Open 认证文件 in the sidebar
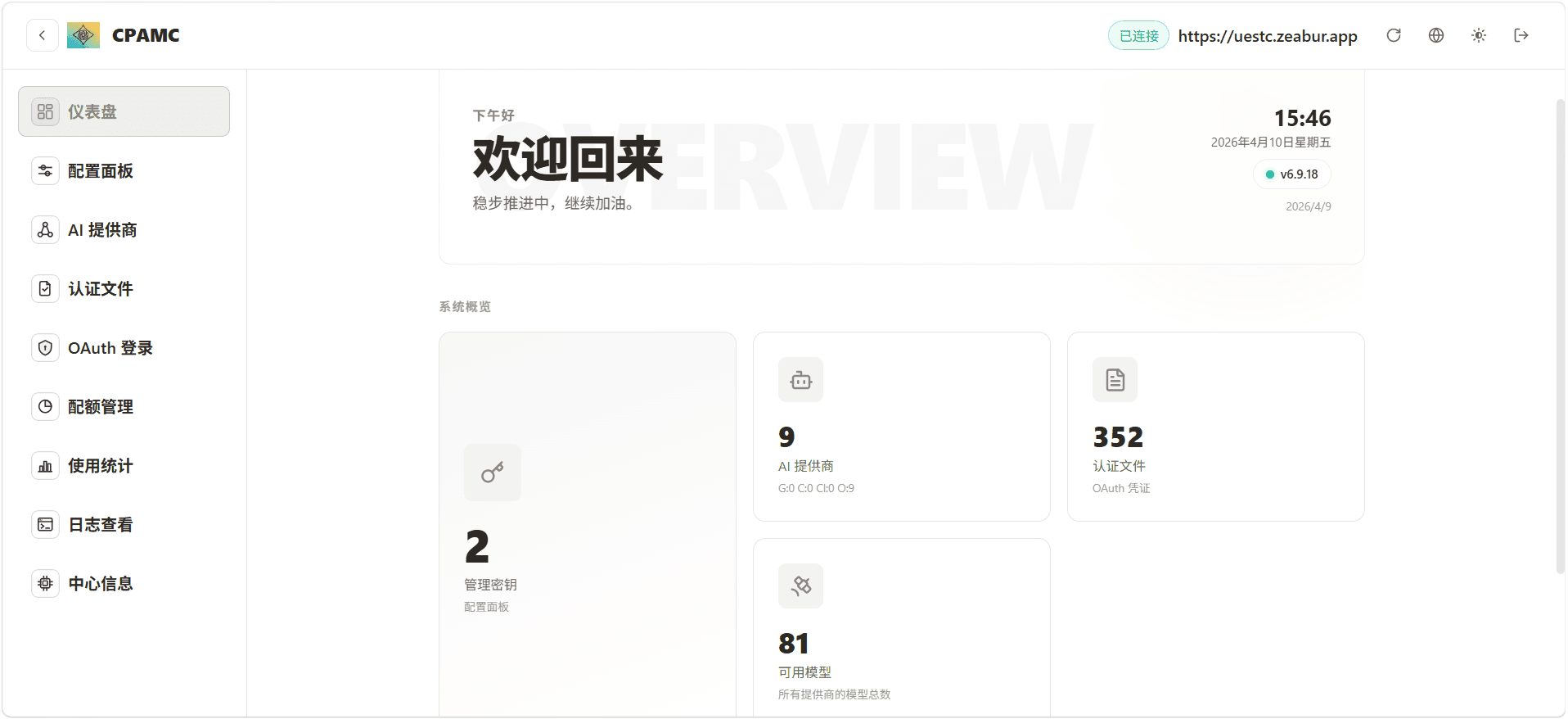This screenshot has height=719, width=1568. point(124,288)
